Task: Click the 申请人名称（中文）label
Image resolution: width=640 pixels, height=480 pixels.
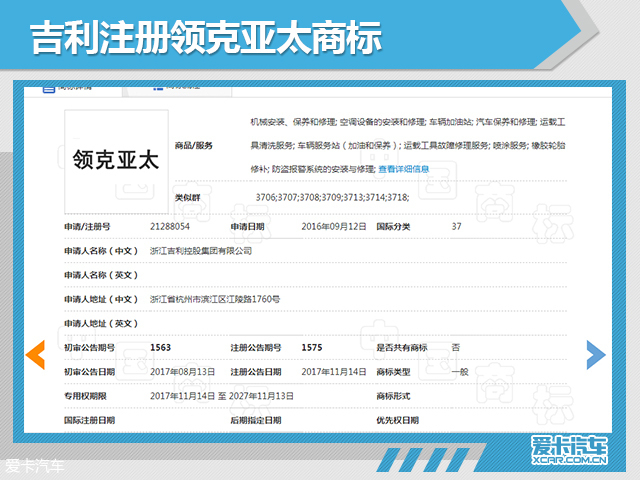Action: tap(101, 251)
